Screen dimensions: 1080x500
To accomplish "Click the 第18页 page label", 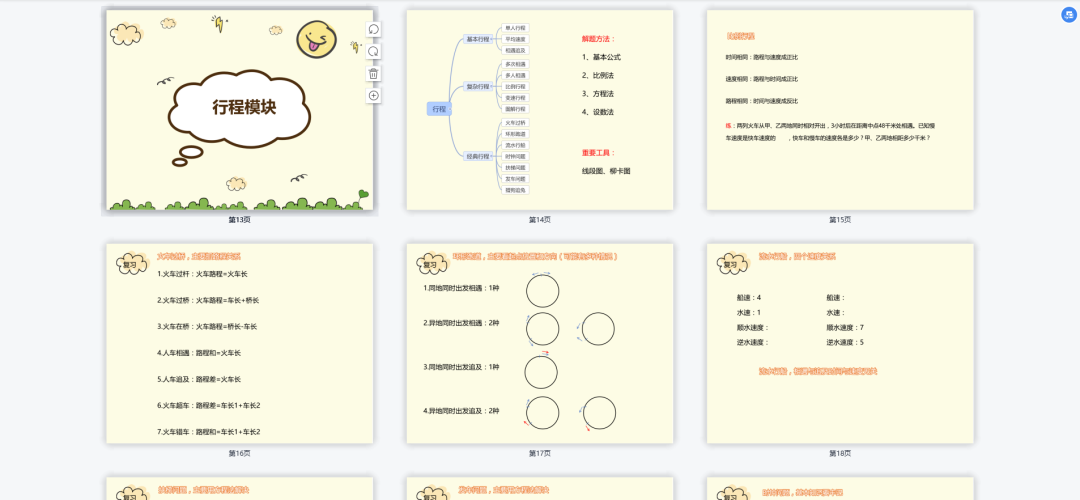I will point(840,453).
